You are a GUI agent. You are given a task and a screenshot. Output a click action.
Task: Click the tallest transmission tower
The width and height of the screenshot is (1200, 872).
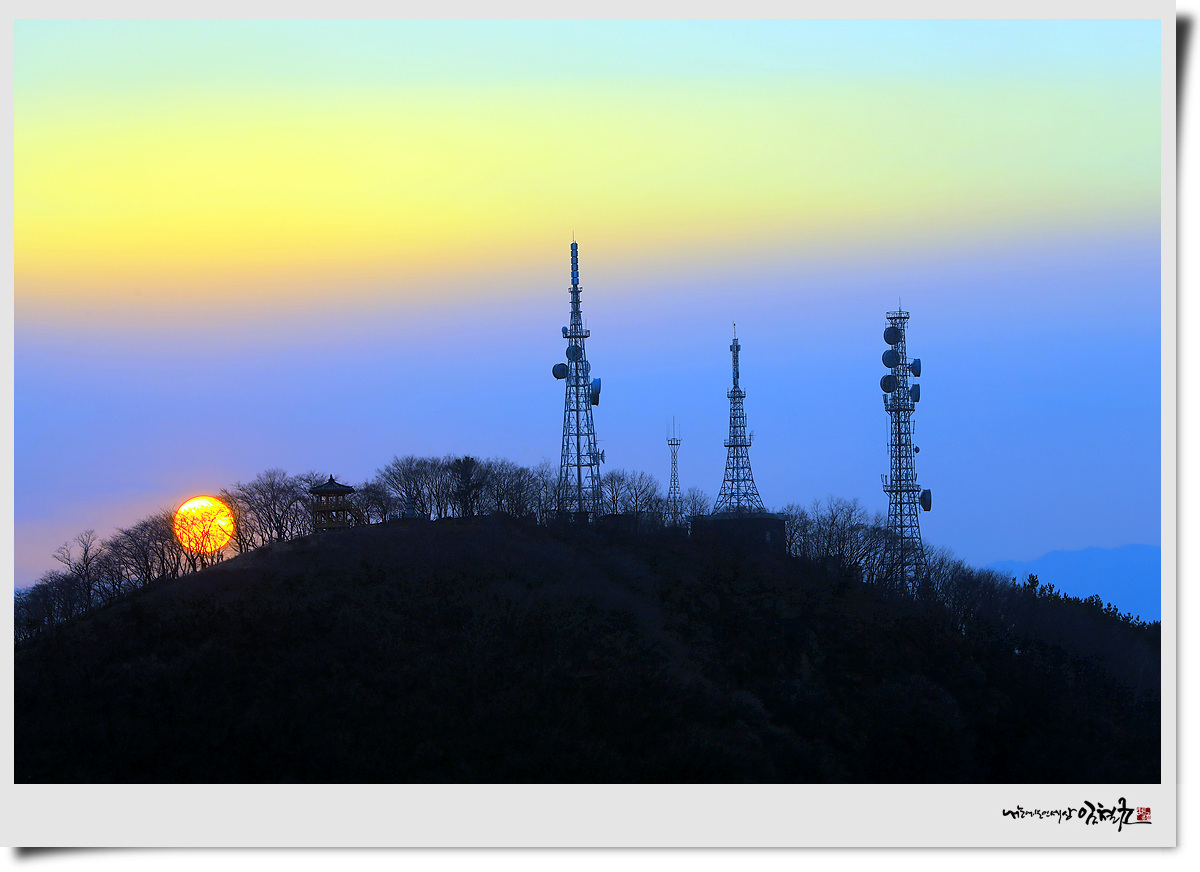(579, 400)
